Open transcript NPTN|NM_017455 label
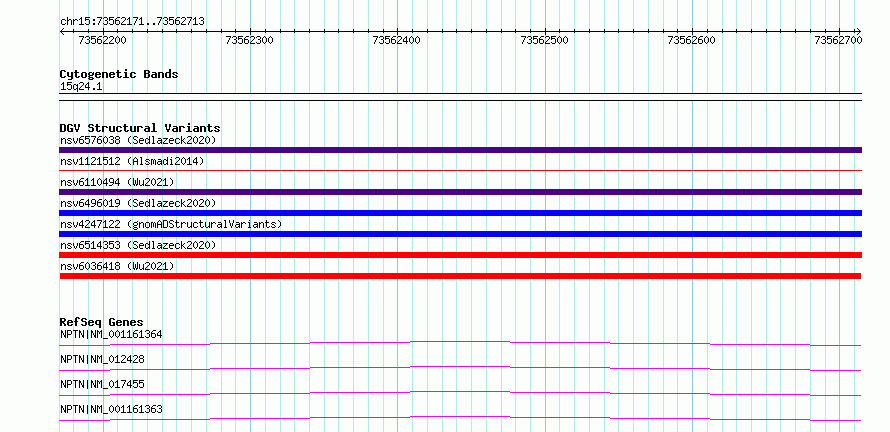The height and width of the screenshot is (432, 890). [x=102, y=384]
